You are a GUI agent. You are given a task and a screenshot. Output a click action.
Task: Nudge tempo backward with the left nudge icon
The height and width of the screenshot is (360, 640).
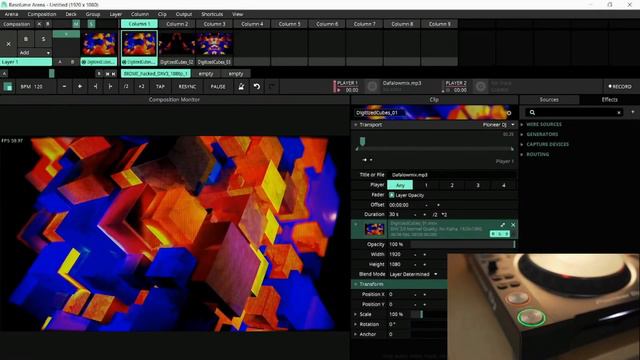point(95,87)
